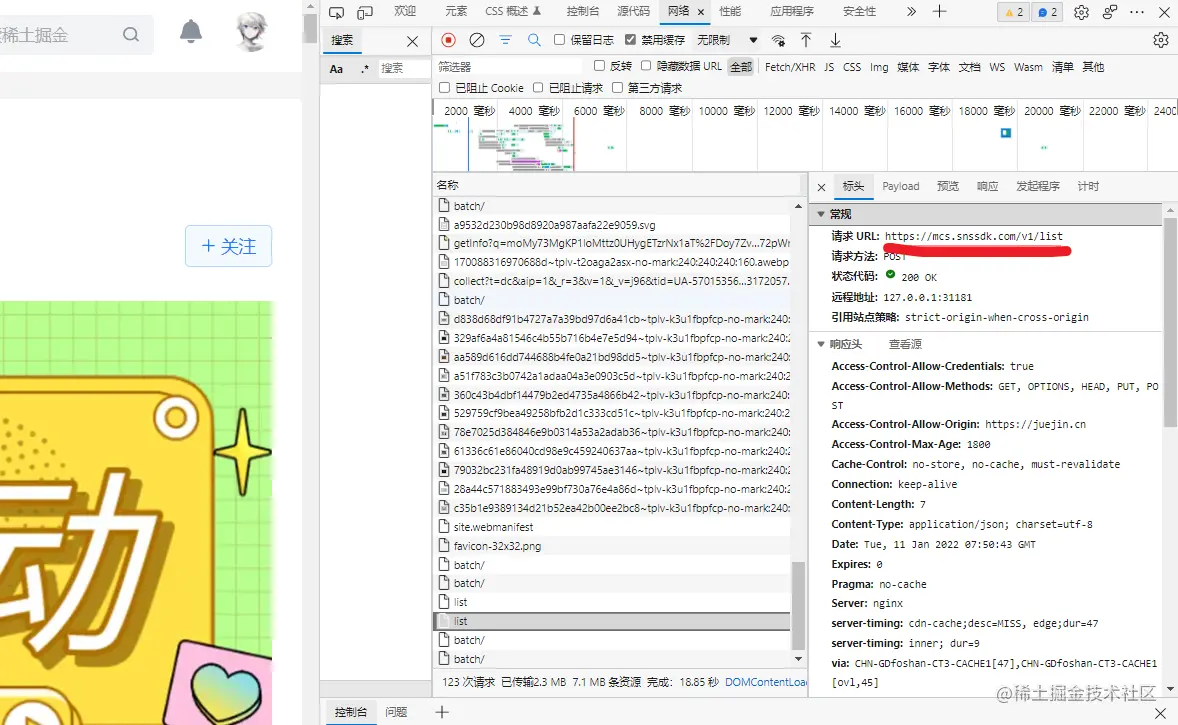Viewport: 1178px width, 725px height.
Task: Click the follow button on the page
Action: pos(228,246)
